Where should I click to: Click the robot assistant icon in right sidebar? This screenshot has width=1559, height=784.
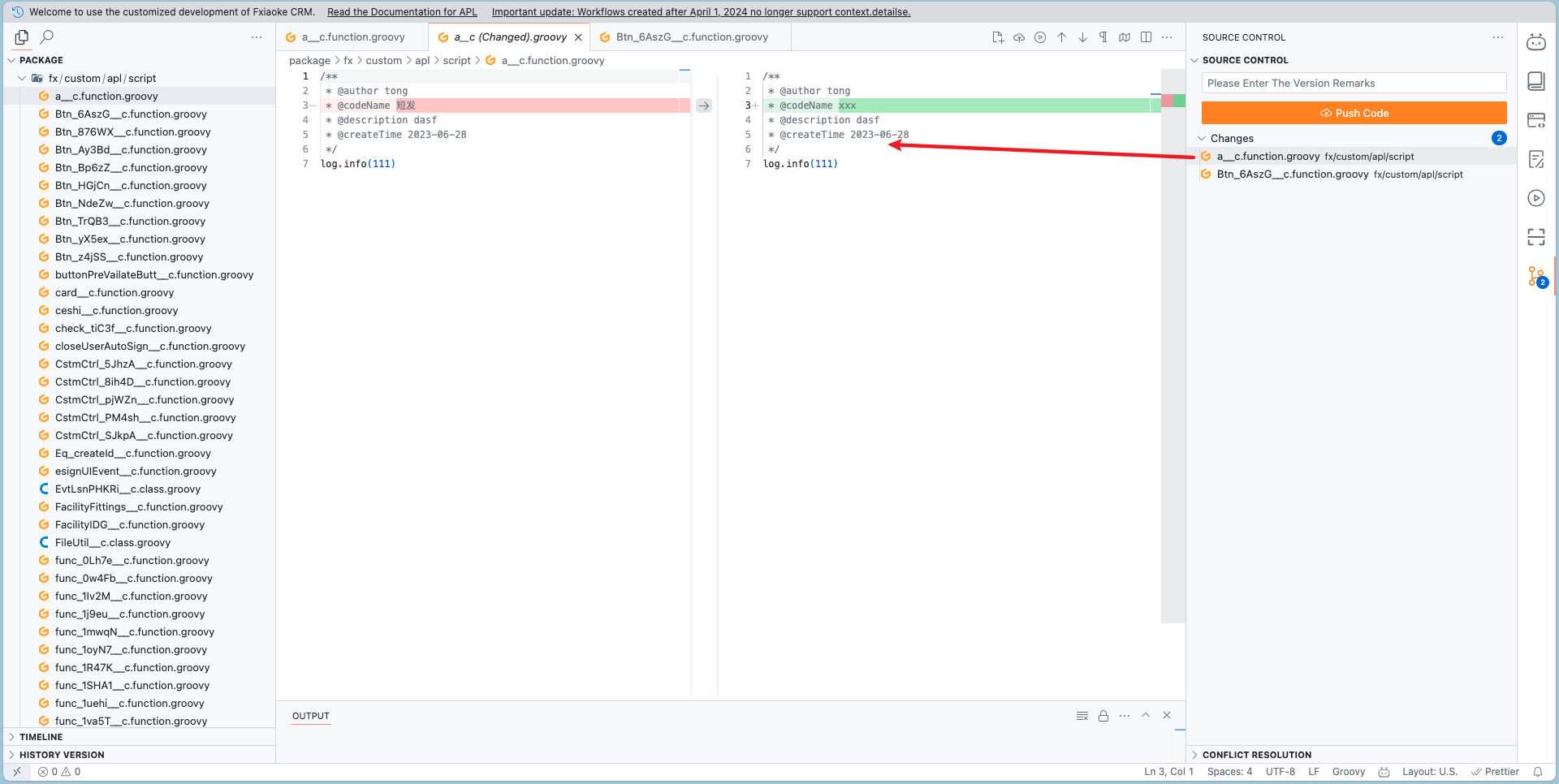1536,42
